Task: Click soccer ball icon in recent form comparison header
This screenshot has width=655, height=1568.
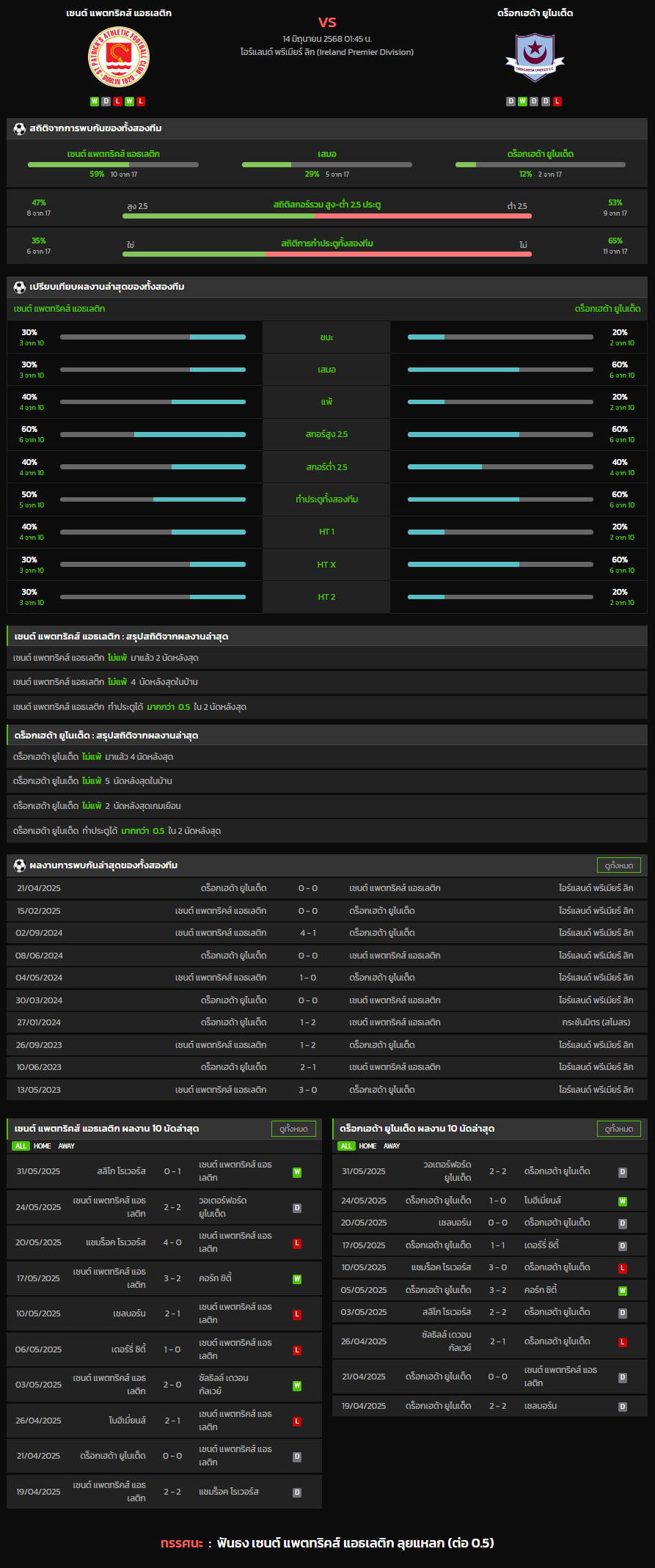Action: point(20,287)
